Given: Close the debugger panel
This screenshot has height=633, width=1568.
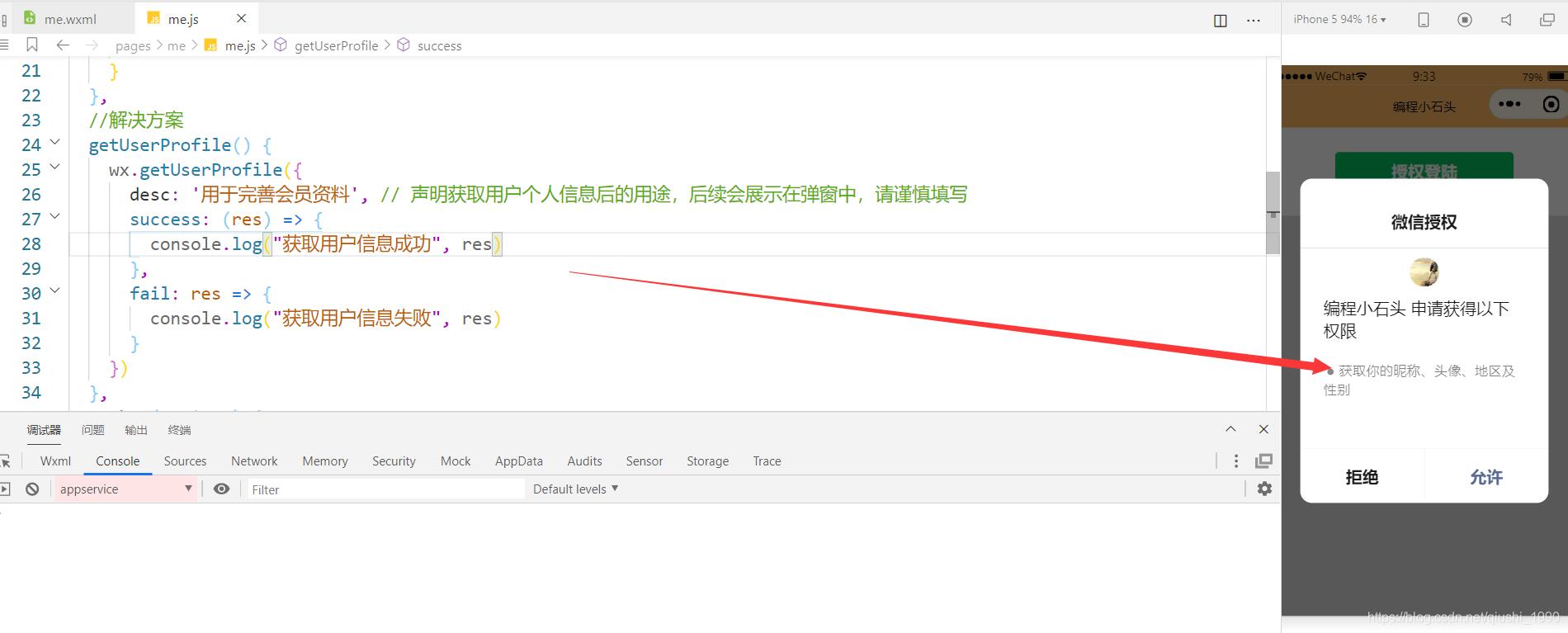Looking at the screenshot, I should (x=1263, y=429).
